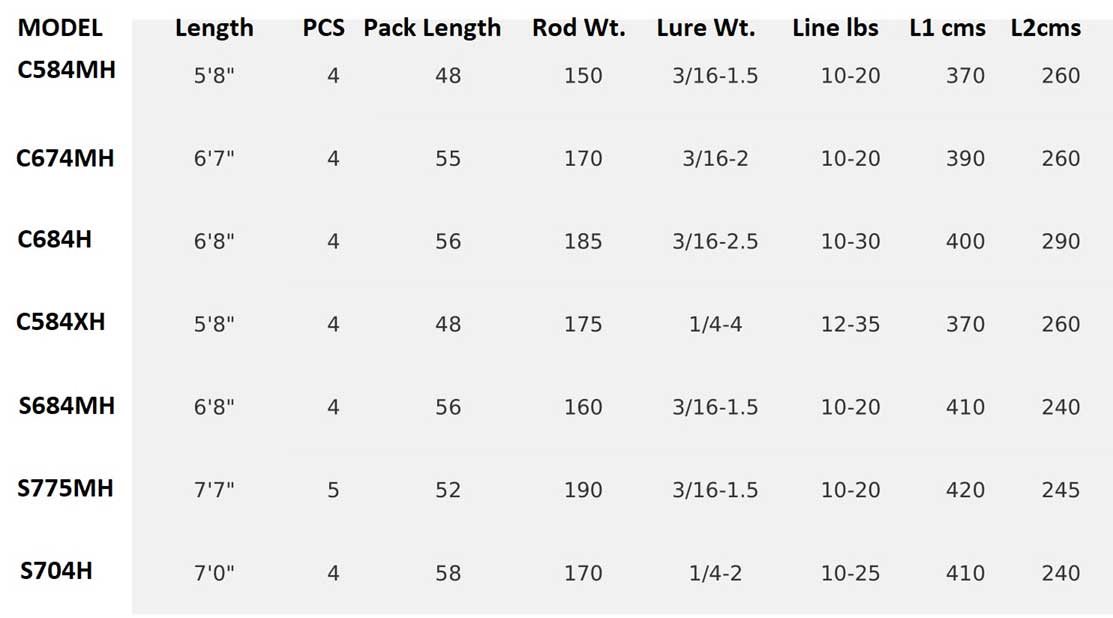Select the 10-25 line lbs cell
Viewport: 1113px width, 618px height.
click(850, 573)
